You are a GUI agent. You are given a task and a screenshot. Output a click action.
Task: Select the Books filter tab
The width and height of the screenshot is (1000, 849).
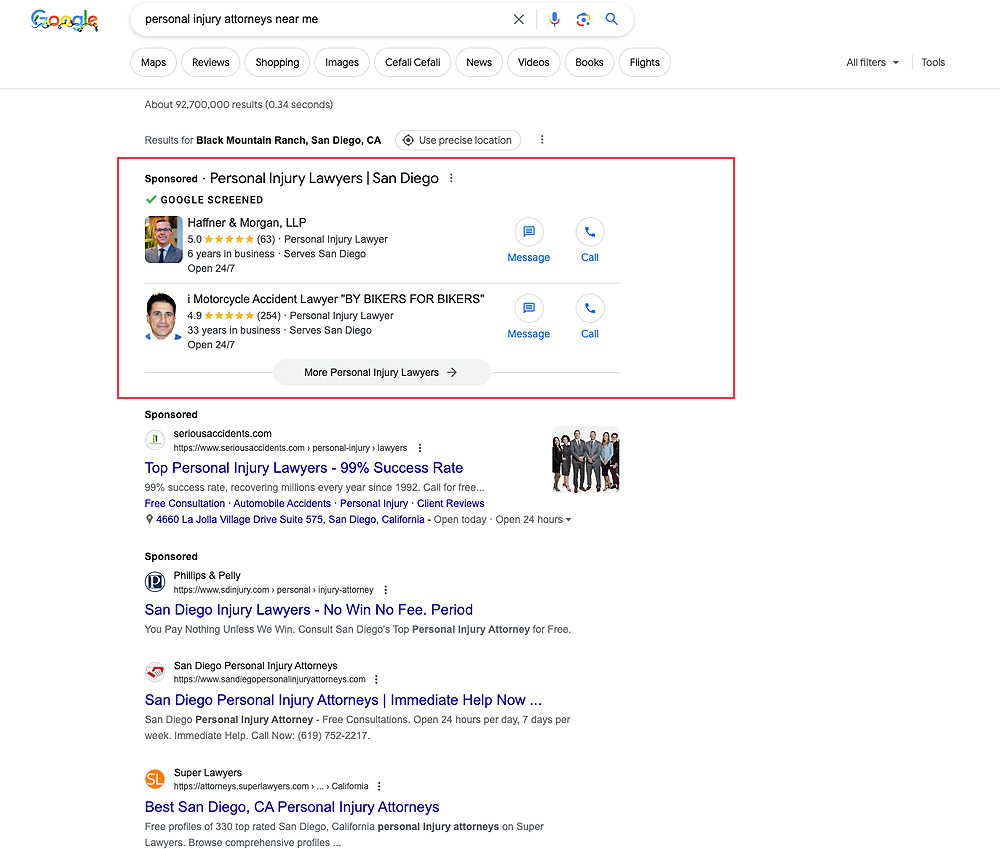589,63
